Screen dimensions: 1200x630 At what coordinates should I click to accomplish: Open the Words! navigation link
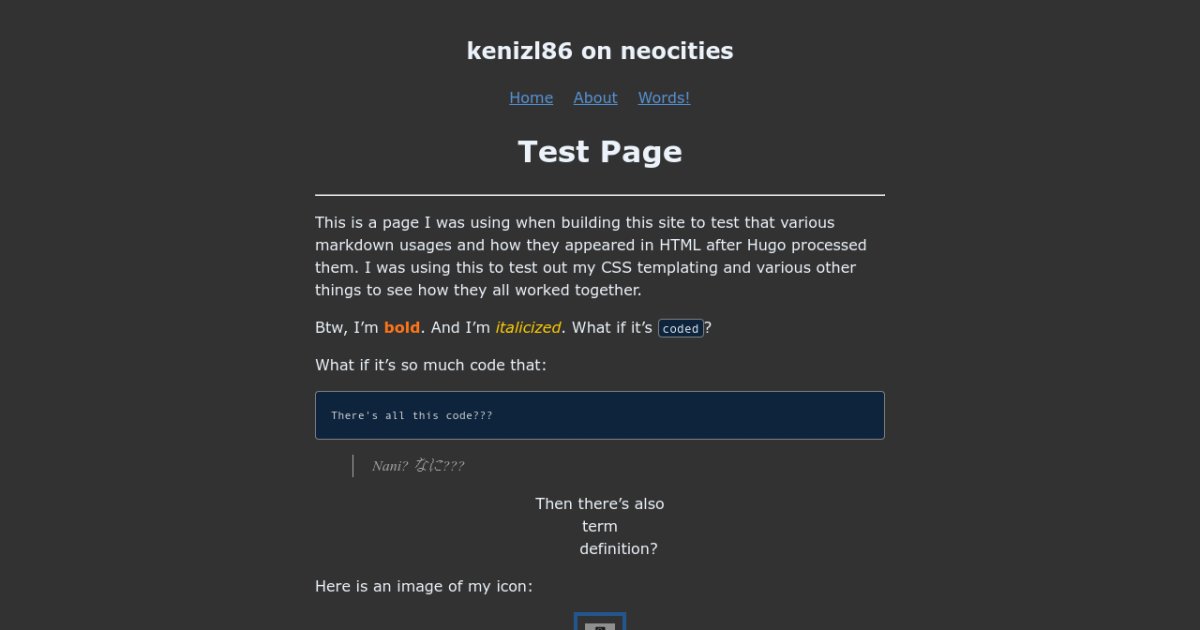(664, 98)
